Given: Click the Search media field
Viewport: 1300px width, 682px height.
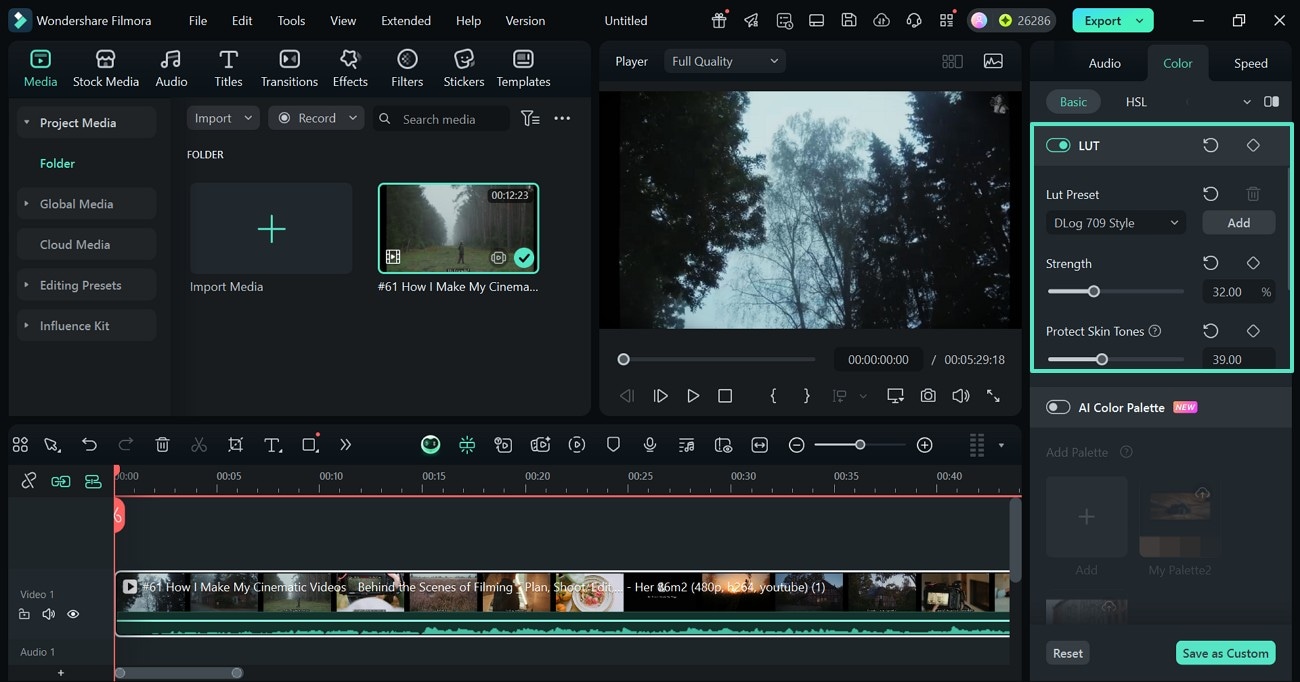Looking at the screenshot, I should coord(440,119).
